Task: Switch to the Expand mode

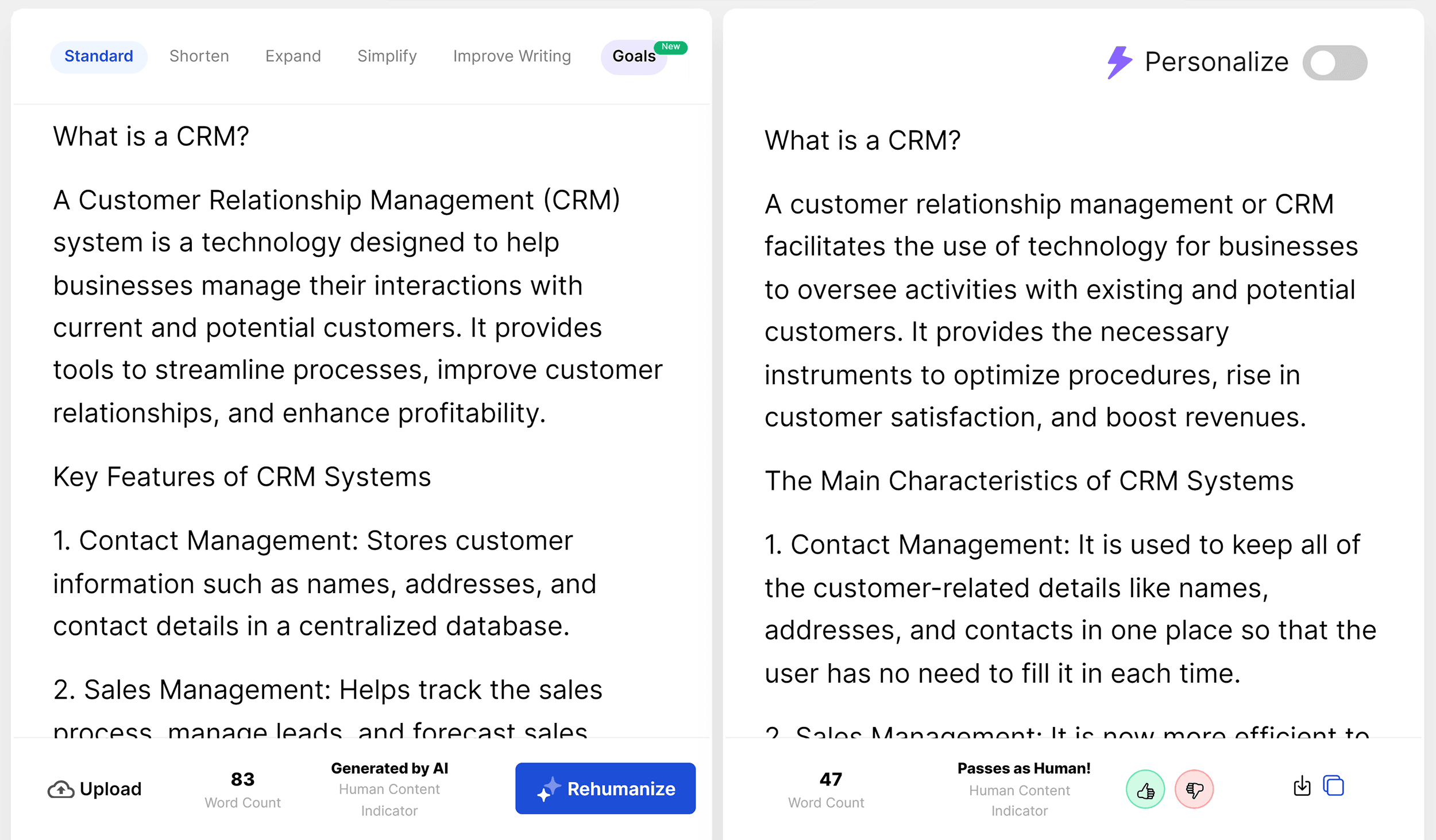Action: point(293,56)
